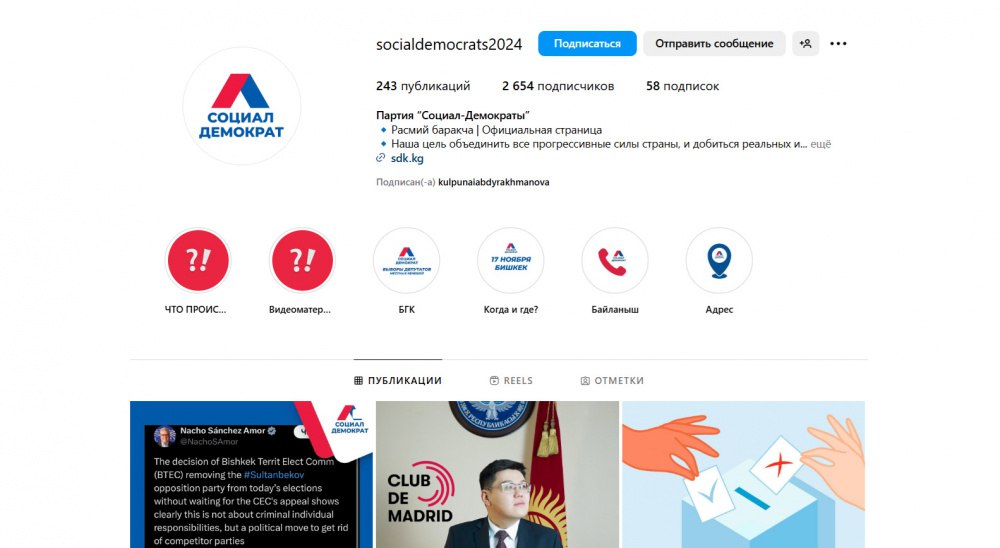Open the Когда и где? highlight
This screenshot has width=1000, height=548.
pos(510,260)
